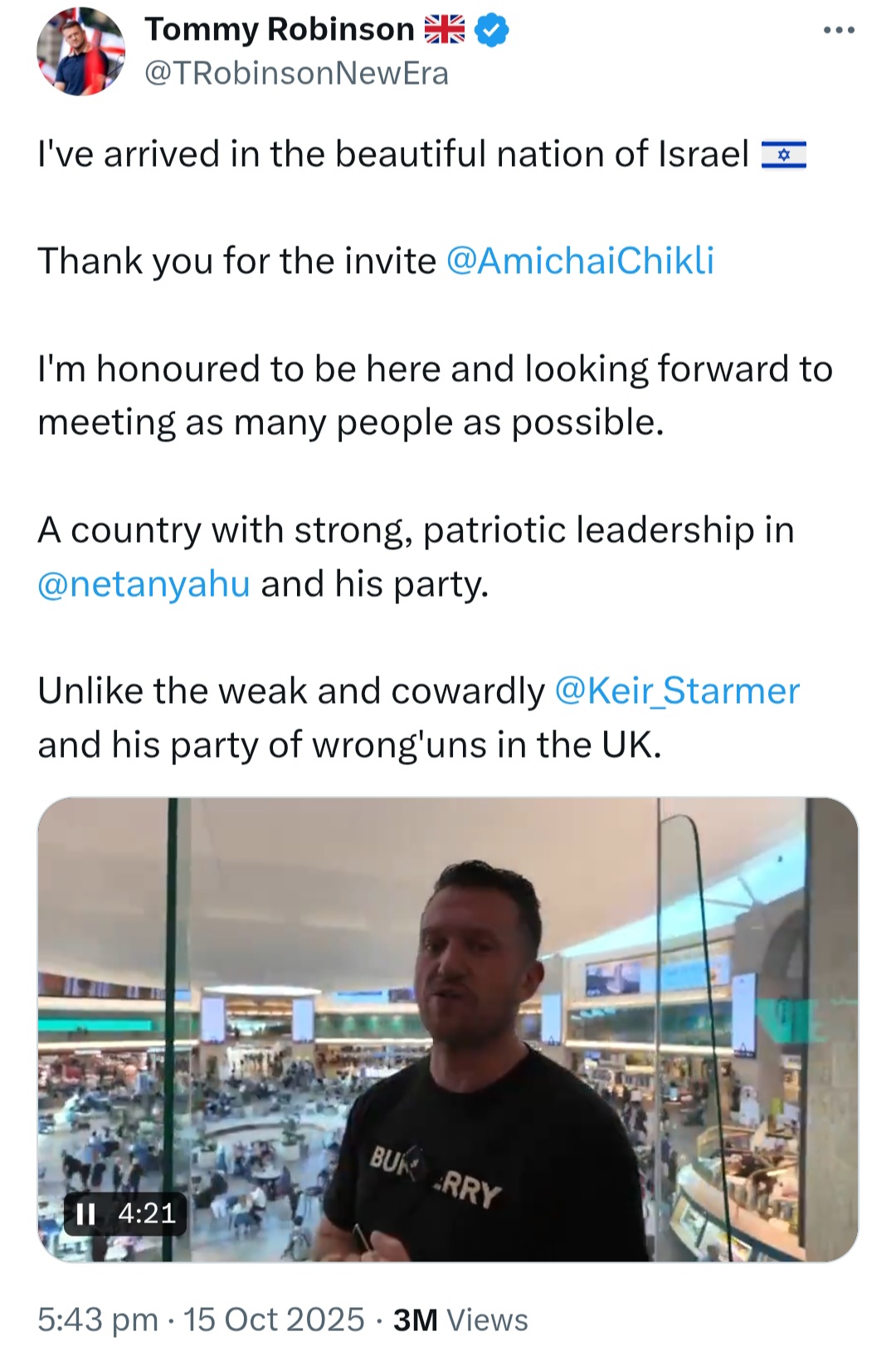Click the 15 Oct 2025 date

click(274, 1319)
